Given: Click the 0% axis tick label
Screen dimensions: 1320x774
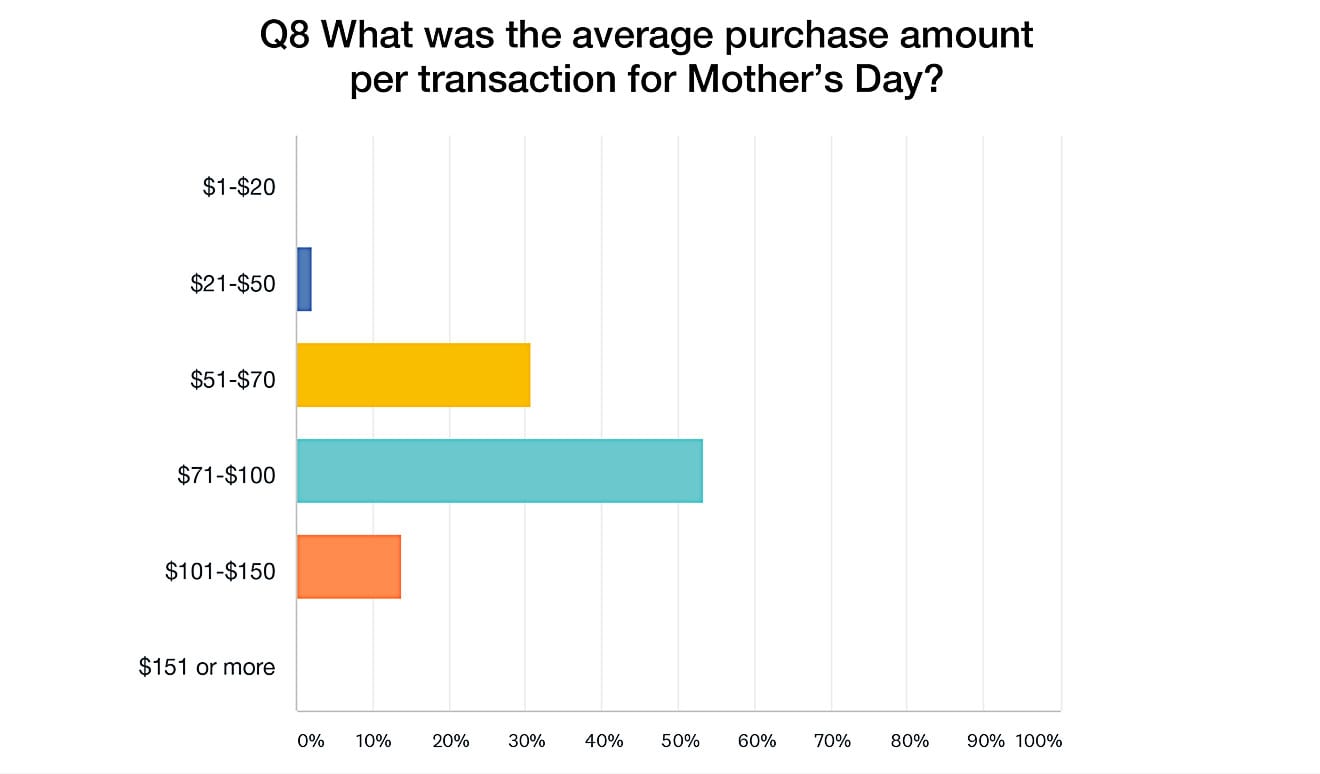Looking at the screenshot, I should (x=310, y=741).
